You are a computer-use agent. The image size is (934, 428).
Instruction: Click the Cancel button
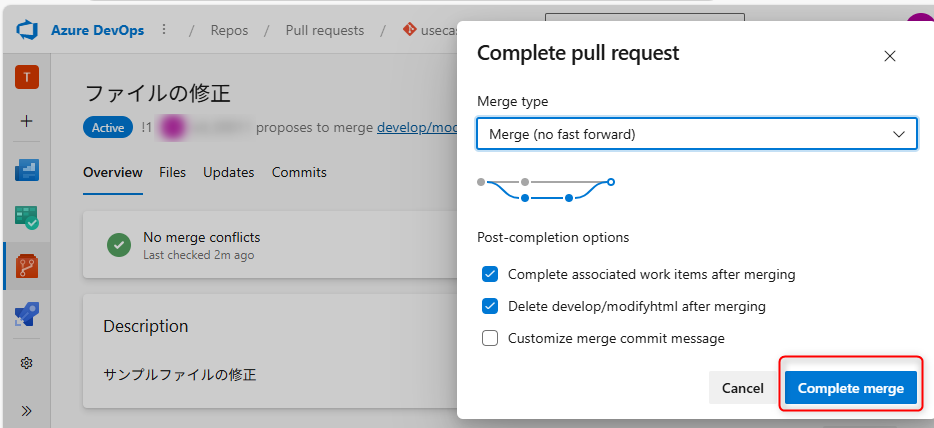coord(742,388)
